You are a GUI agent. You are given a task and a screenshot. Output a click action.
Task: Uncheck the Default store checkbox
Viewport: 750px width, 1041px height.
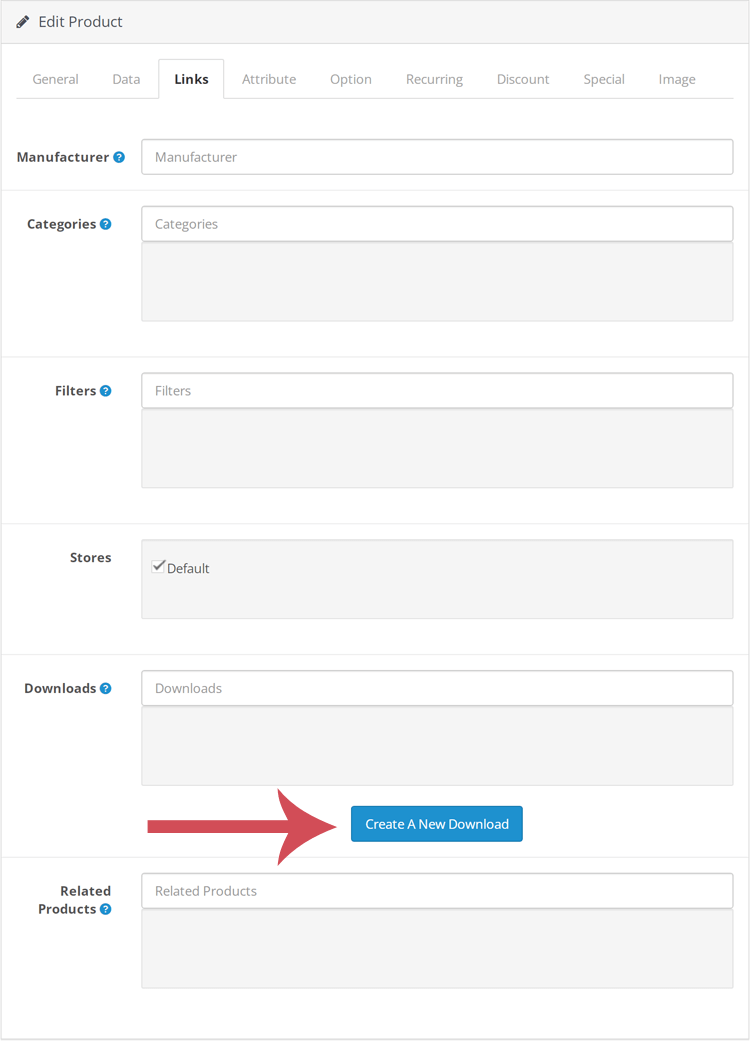pyautogui.click(x=158, y=566)
